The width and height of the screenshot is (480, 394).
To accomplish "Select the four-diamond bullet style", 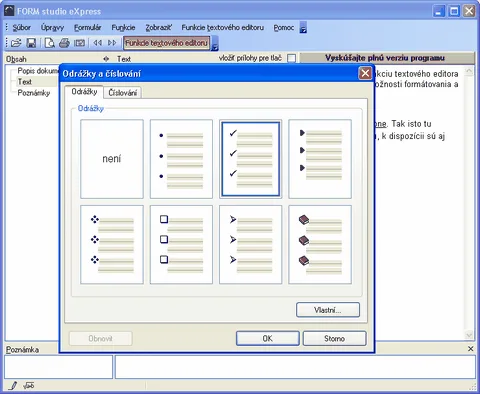I will tap(112, 245).
